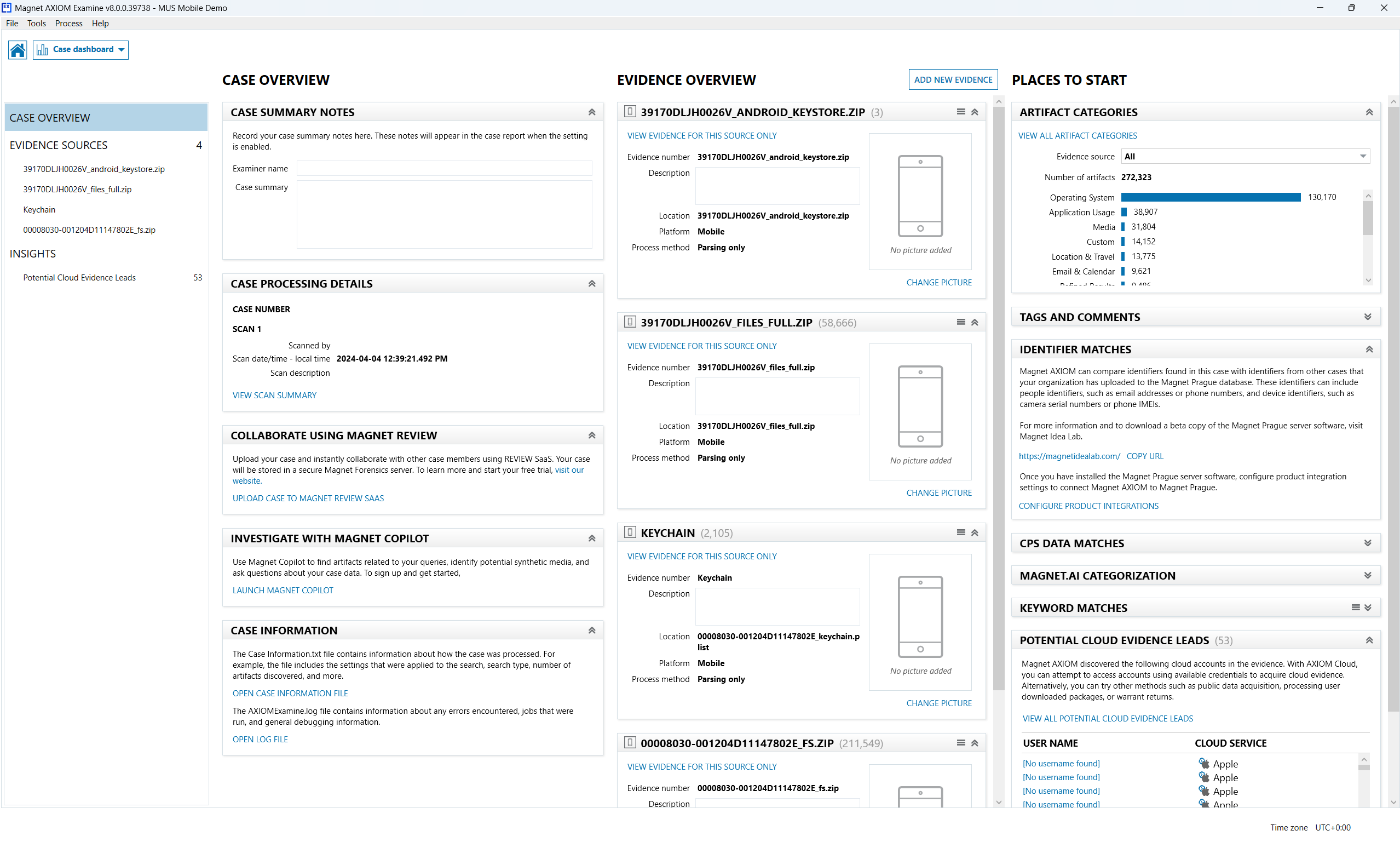
Task: Collapse the Artifact Categories panel
Action: pos(1368,112)
